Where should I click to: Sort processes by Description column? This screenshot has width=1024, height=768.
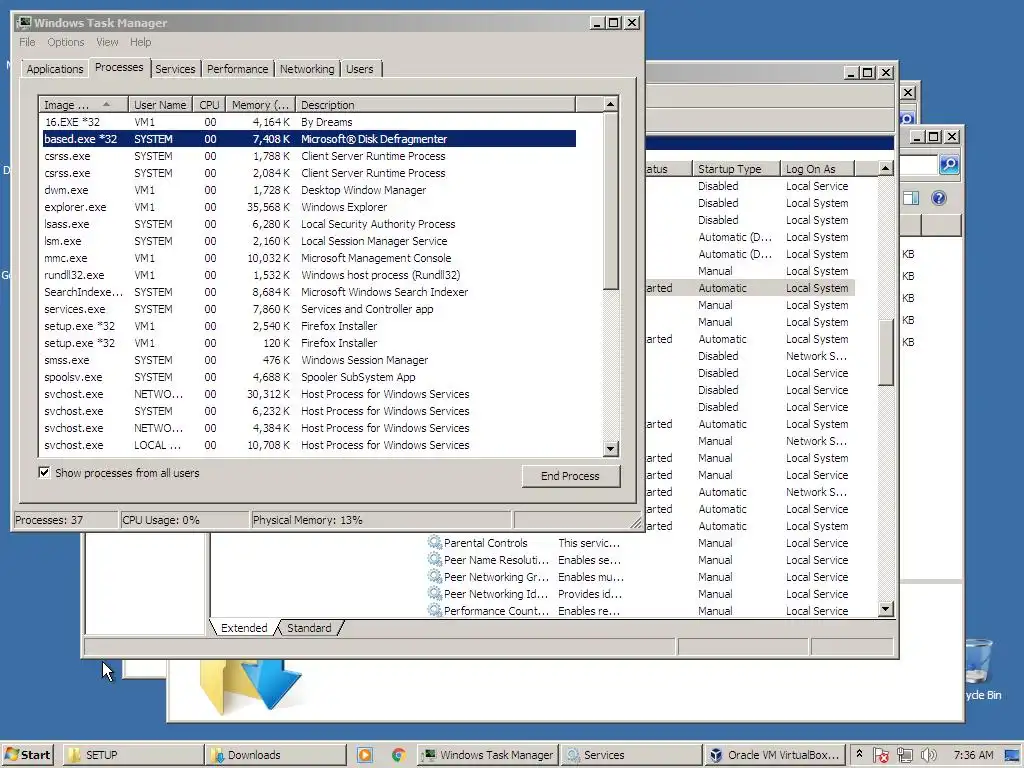pyautogui.click(x=436, y=104)
